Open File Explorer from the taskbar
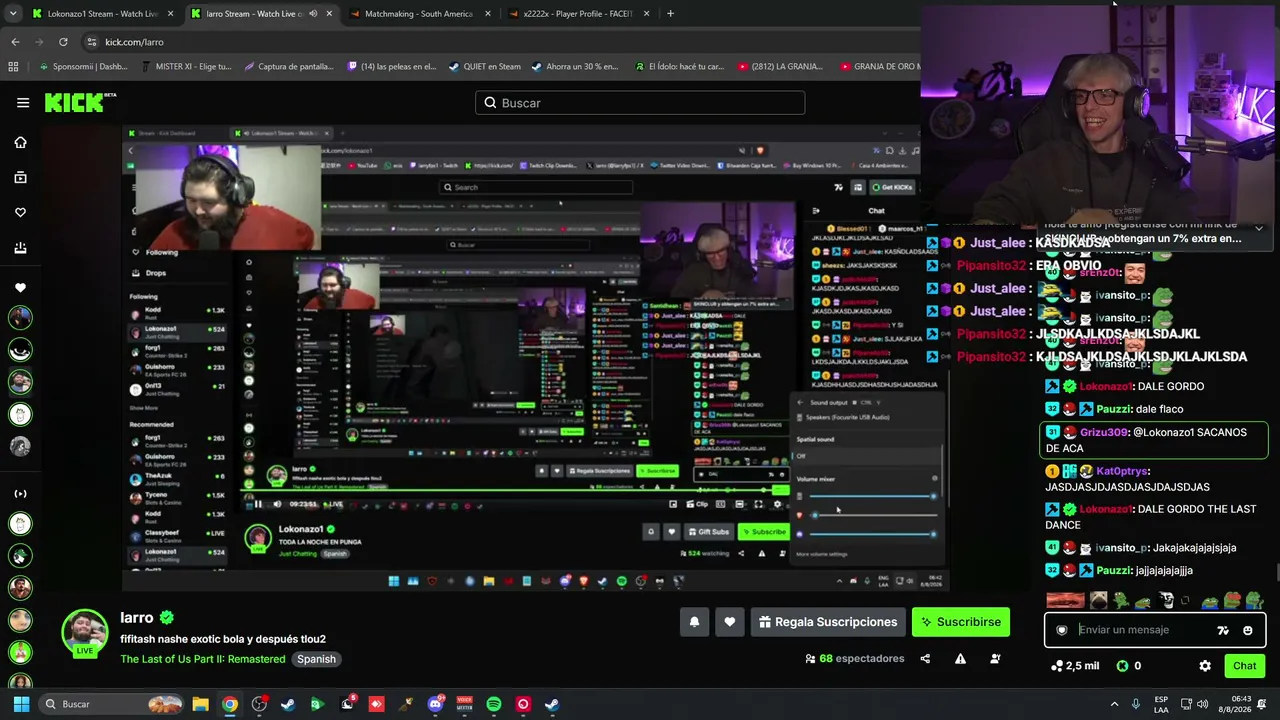 click(200, 704)
